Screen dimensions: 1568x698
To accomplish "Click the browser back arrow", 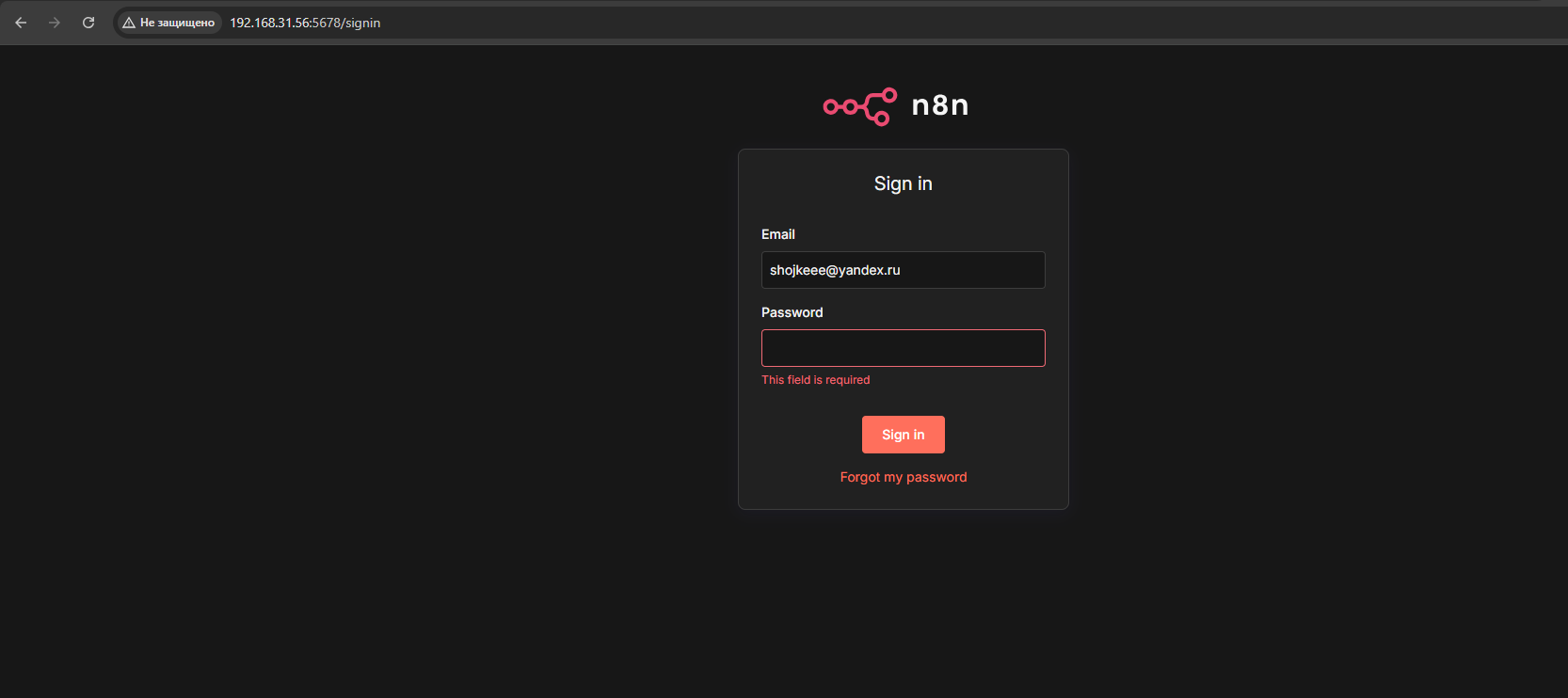I will tap(21, 23).
